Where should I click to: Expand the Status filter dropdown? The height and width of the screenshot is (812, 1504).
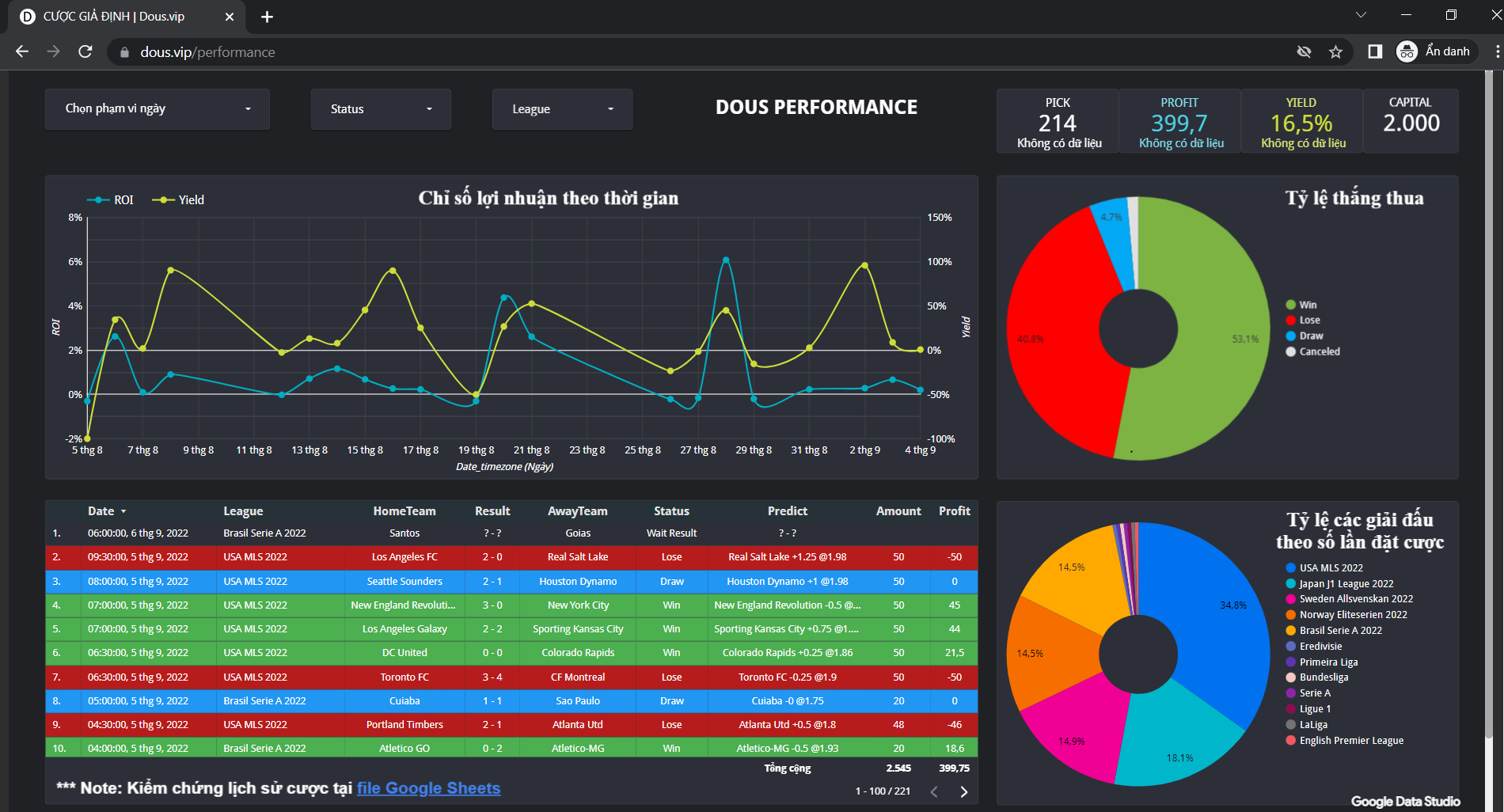(x=381, y=109)
